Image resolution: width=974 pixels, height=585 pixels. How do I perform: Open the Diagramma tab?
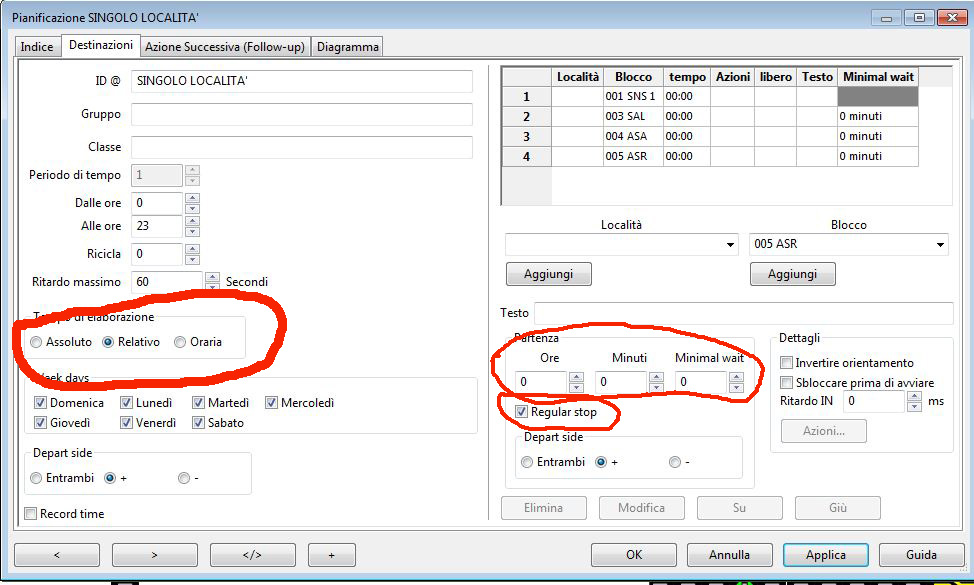coord(347,47)
